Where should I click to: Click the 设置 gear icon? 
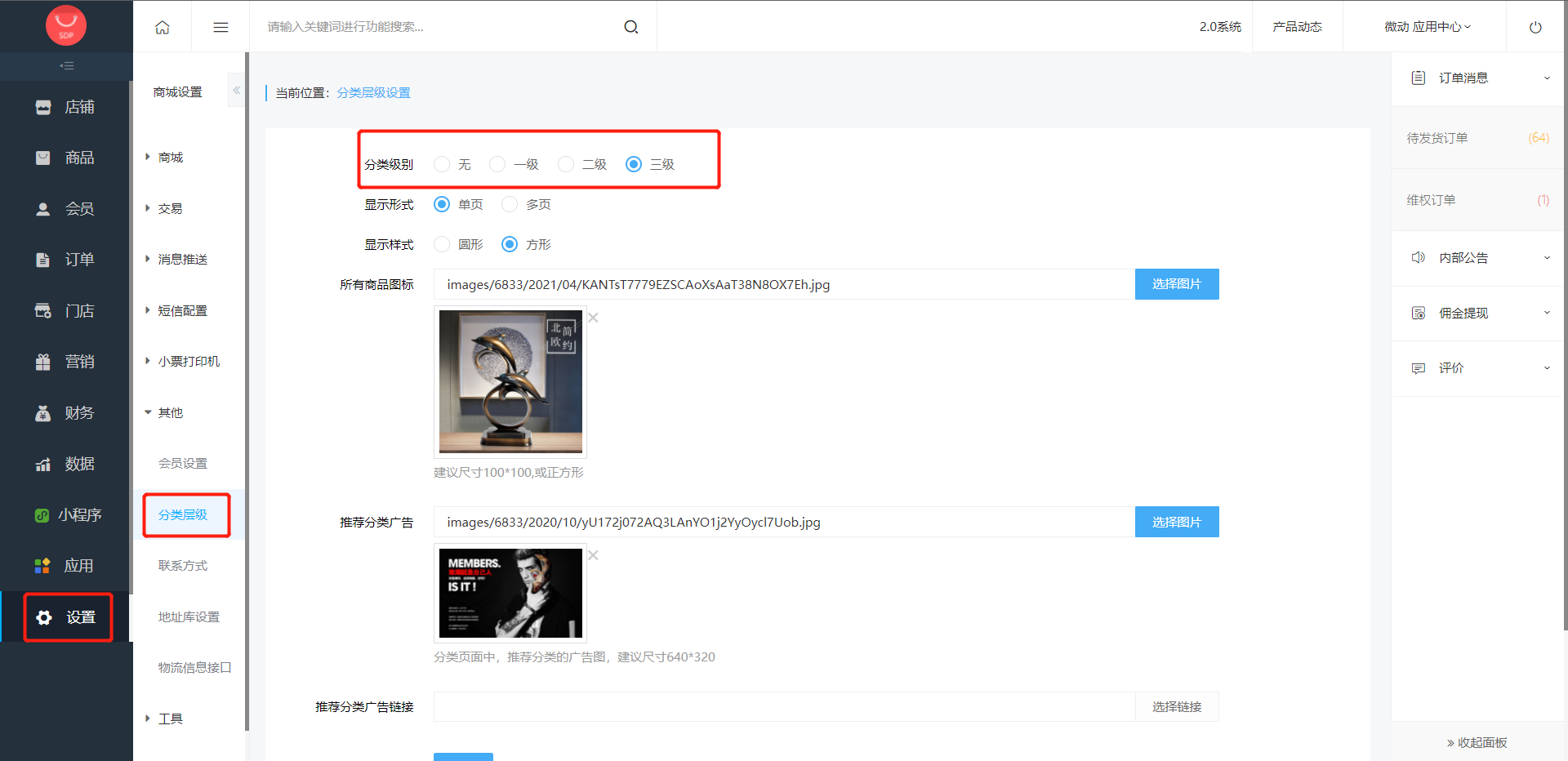point(44,617)
